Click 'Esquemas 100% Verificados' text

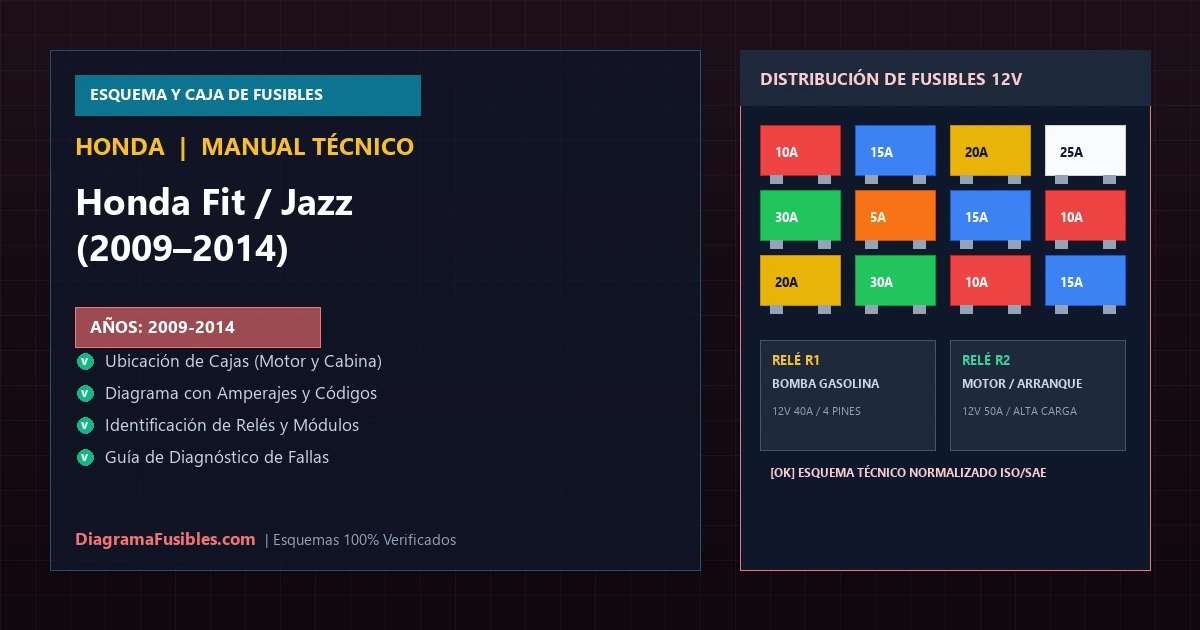(364, 540)
